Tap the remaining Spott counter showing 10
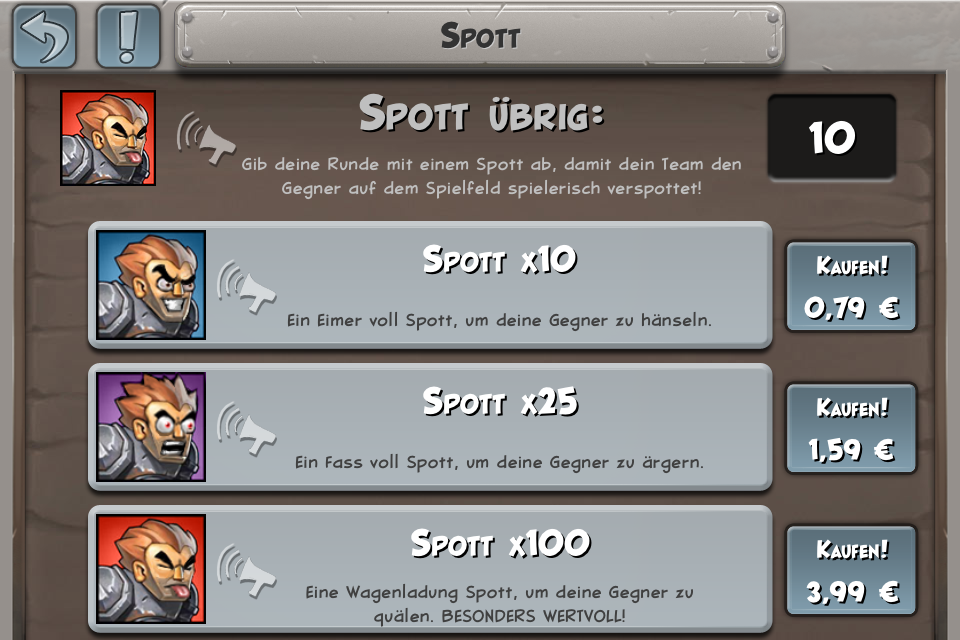 pyautogui.click(x=831, y=137)
